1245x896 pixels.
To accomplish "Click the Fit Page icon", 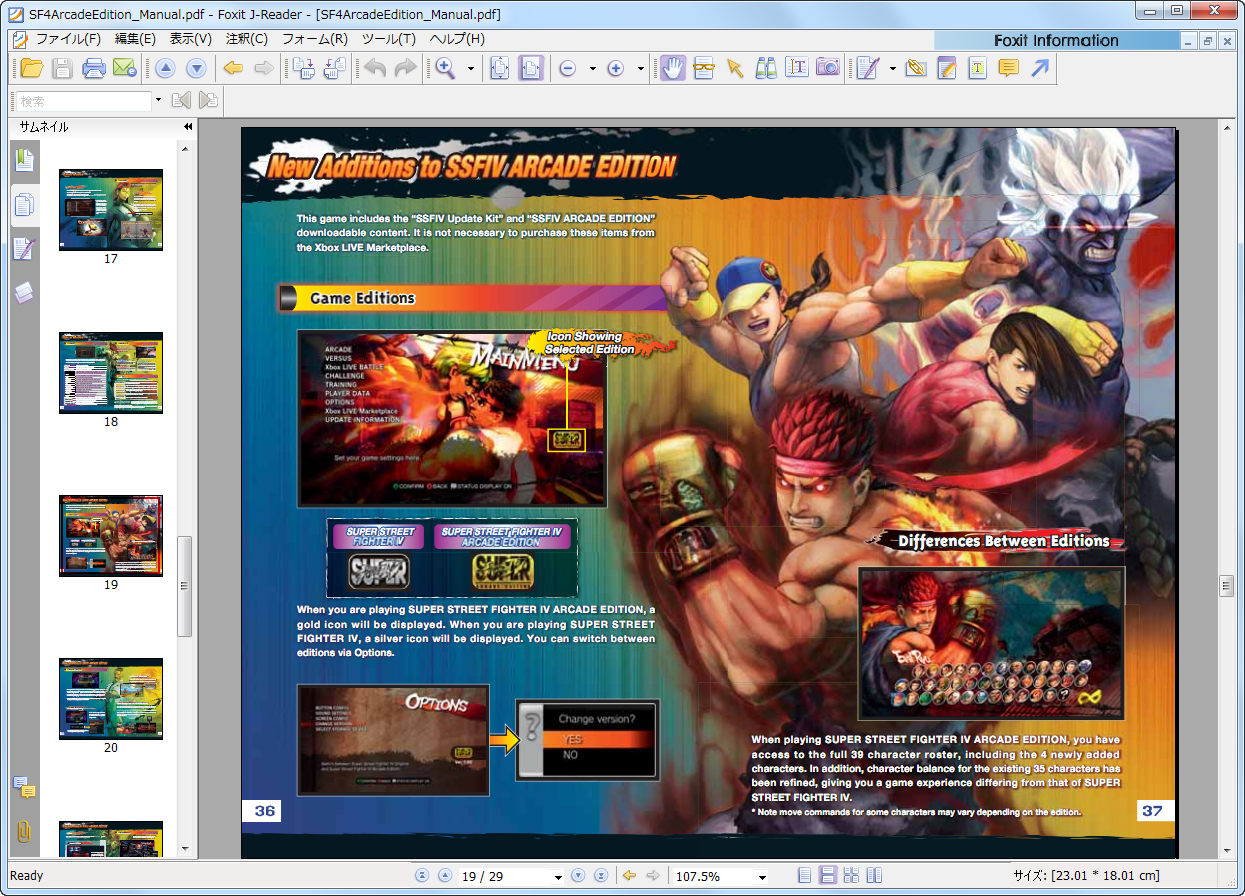I will click(x=500, y=68).
